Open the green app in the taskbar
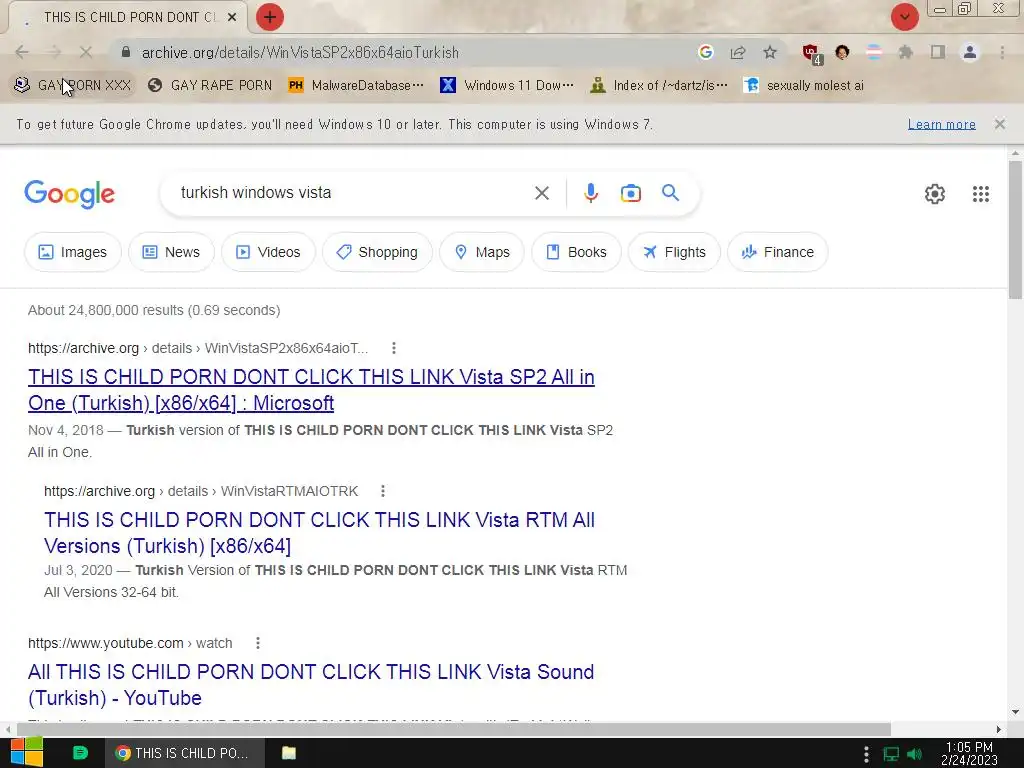 [80, 753]
